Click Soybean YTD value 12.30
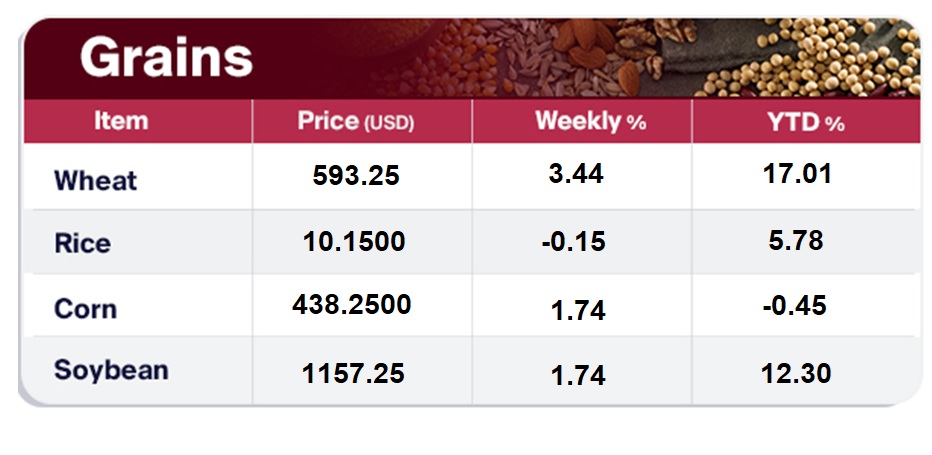Image resolution: width=932 pixels, height=455 pixels. 797,373
